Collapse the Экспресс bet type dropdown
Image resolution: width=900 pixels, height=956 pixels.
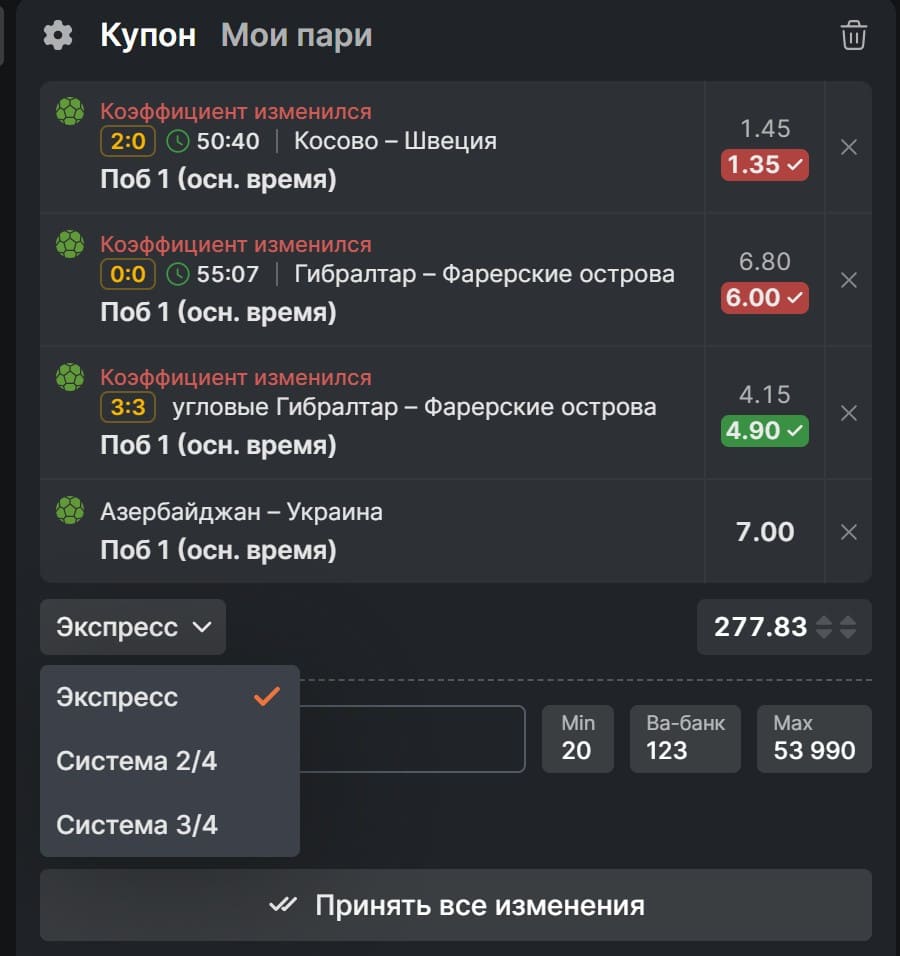pos(133,627)
